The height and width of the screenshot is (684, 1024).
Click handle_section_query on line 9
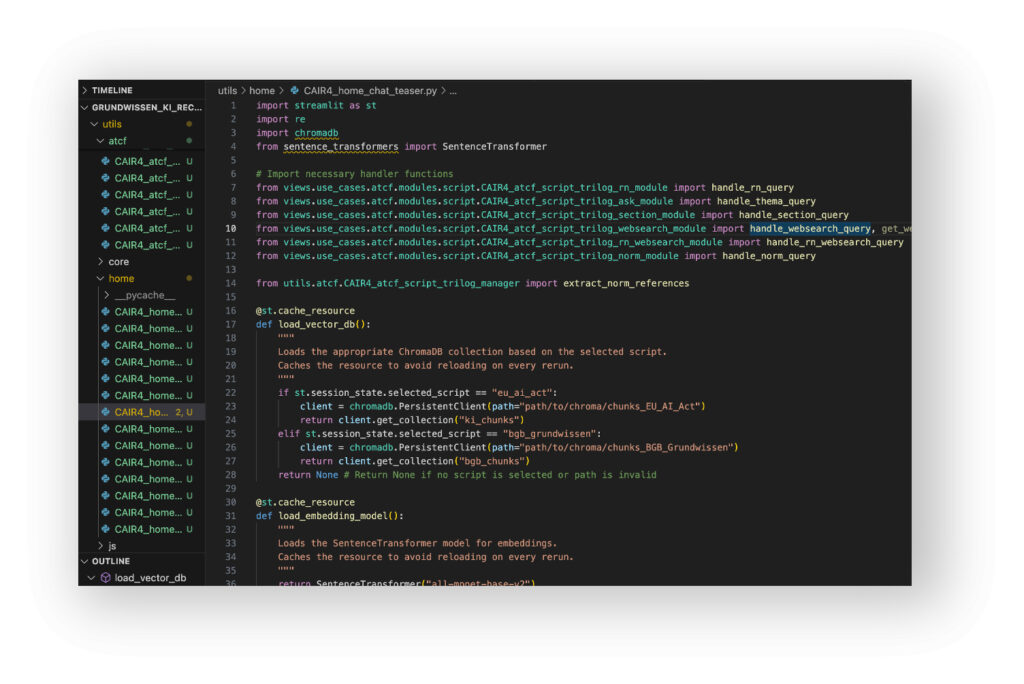793,215
